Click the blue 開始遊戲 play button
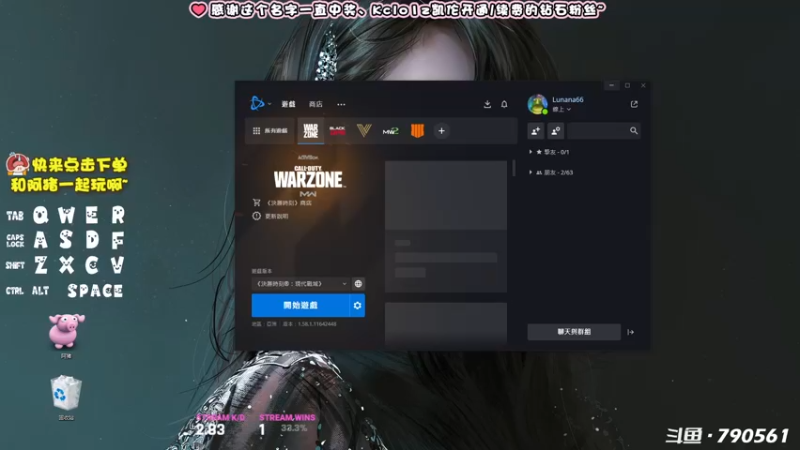Screen dimensions: 800x450 click(x=301, y=305)
